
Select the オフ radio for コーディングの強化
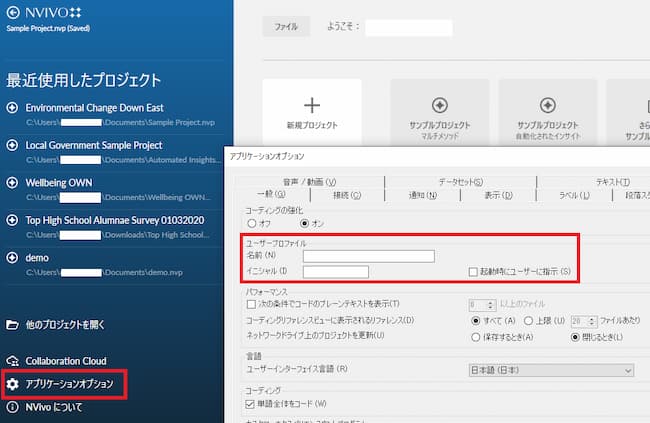pyautogui.click(x=252, y=224)
